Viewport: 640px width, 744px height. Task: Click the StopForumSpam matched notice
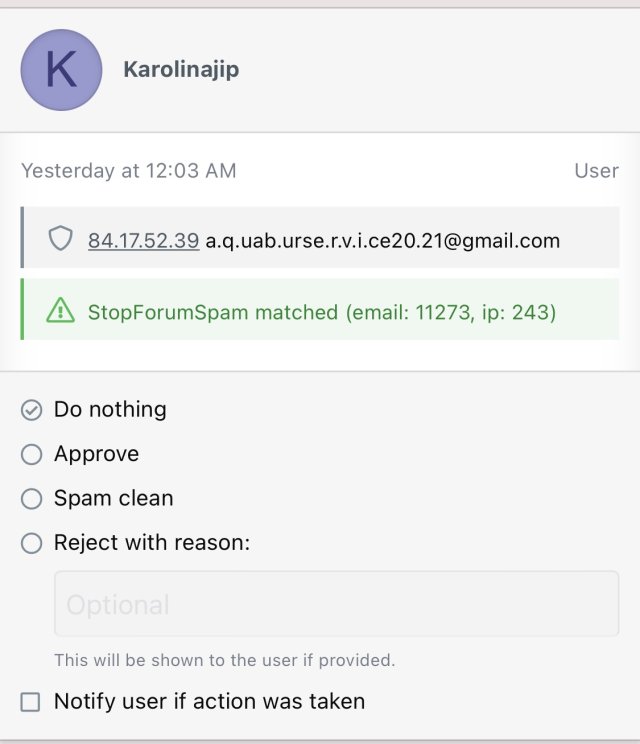pyautogui.click(x=321, y=312)
